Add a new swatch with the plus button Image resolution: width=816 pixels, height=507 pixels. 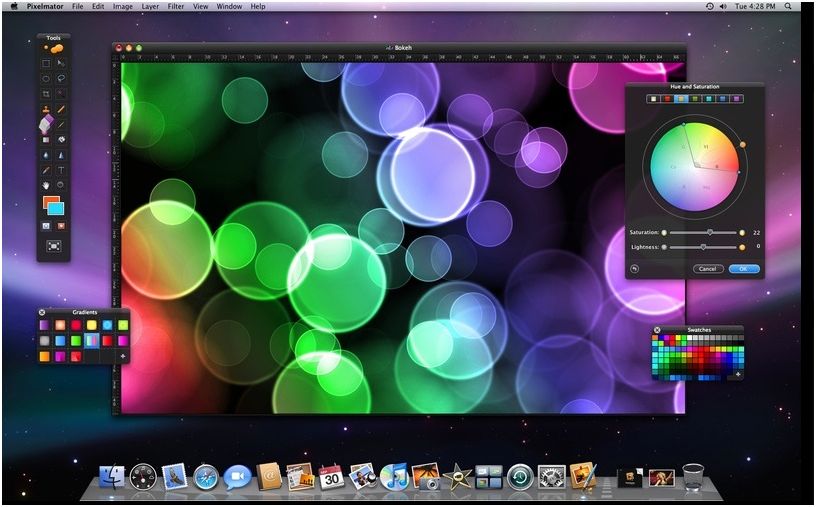[738, 374]
